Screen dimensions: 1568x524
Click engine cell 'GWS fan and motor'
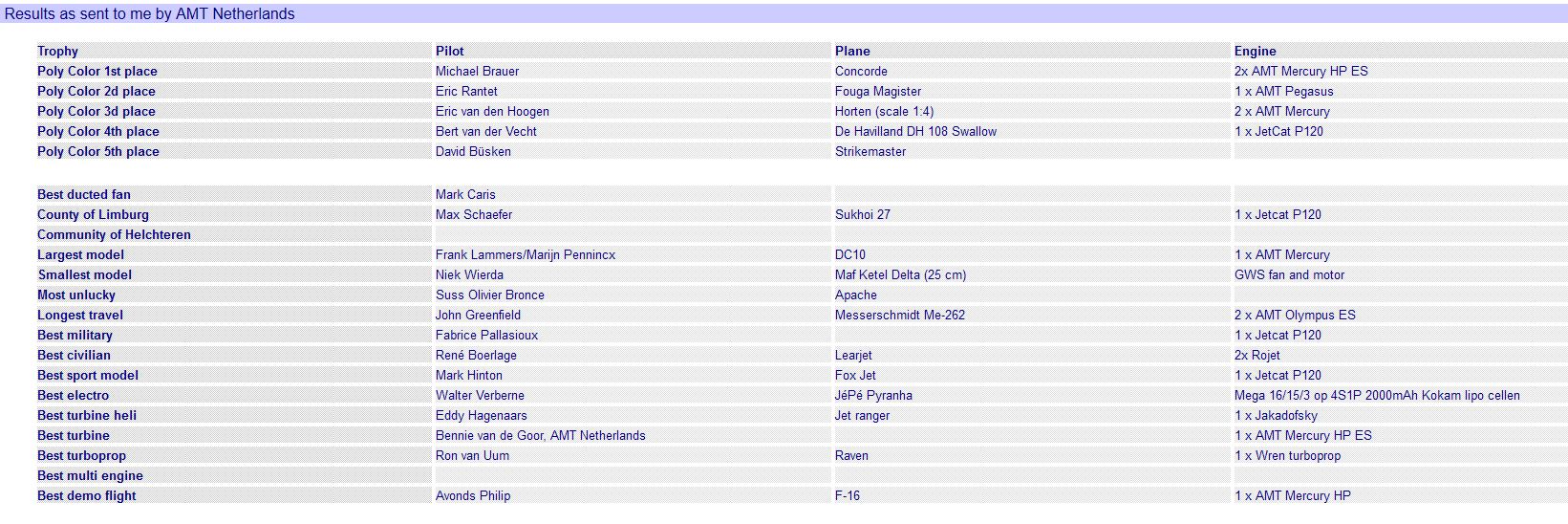[1289, 274]
